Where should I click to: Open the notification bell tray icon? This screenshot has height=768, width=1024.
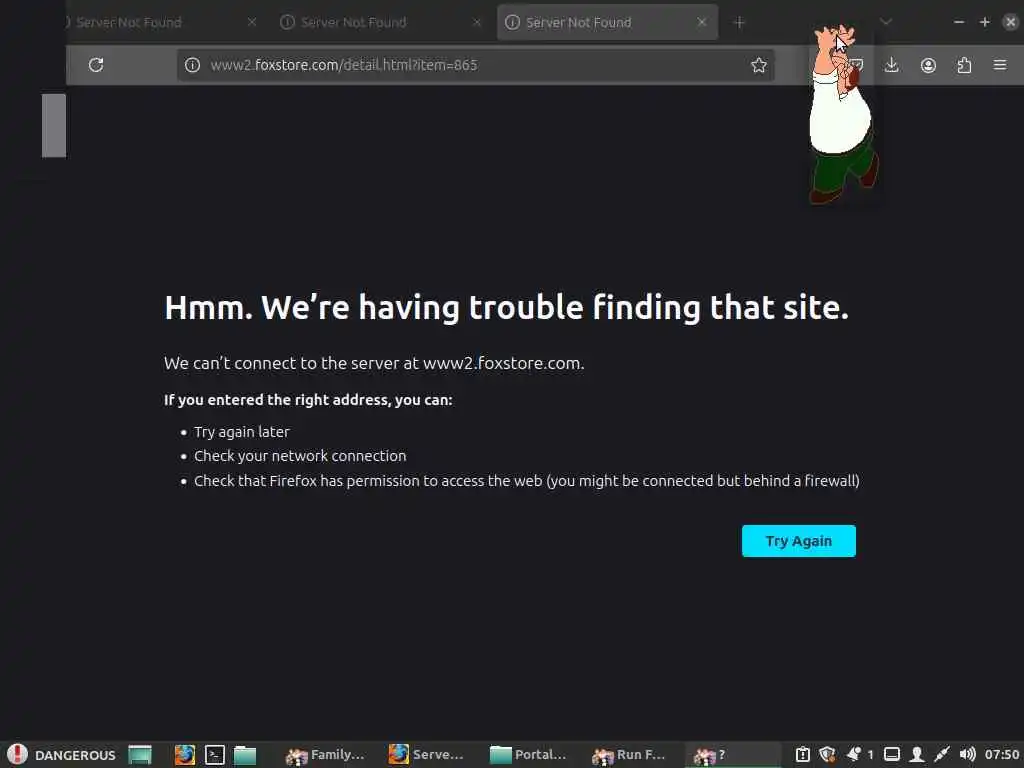[853, 754]
